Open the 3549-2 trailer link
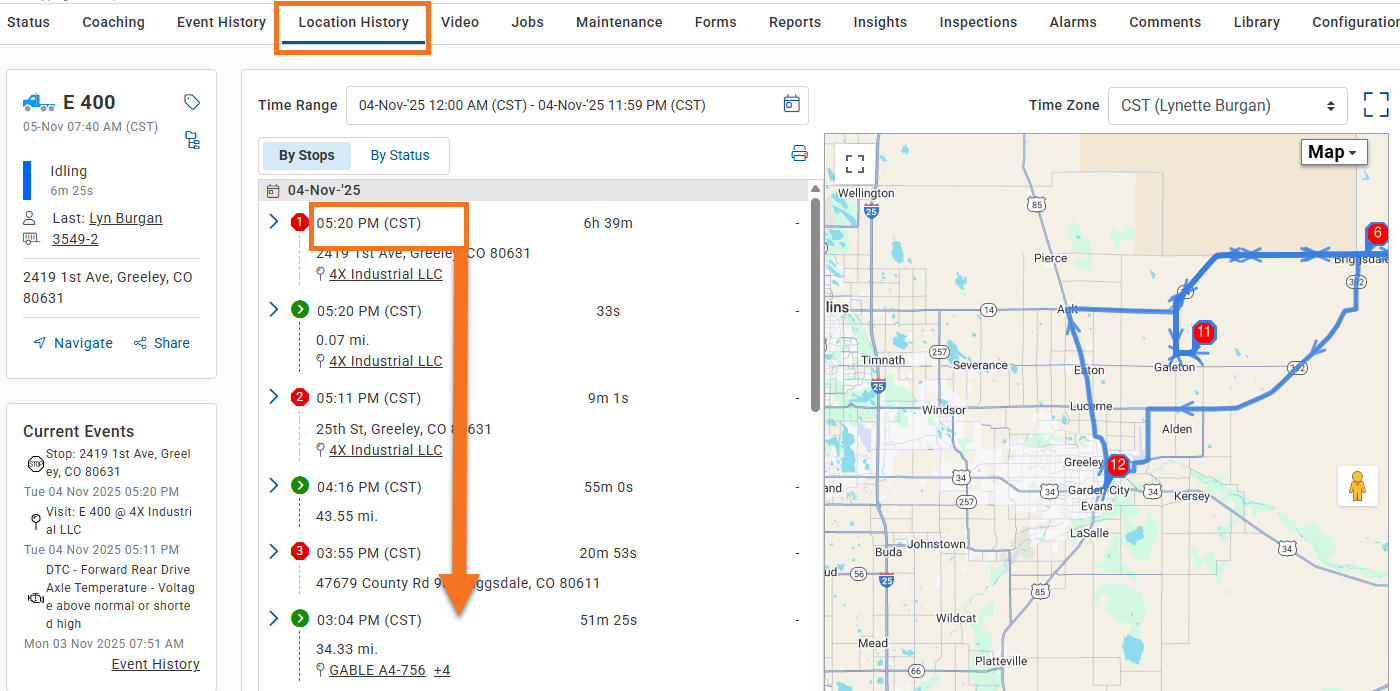This screenshot has height=691, width=1400. 75,239
